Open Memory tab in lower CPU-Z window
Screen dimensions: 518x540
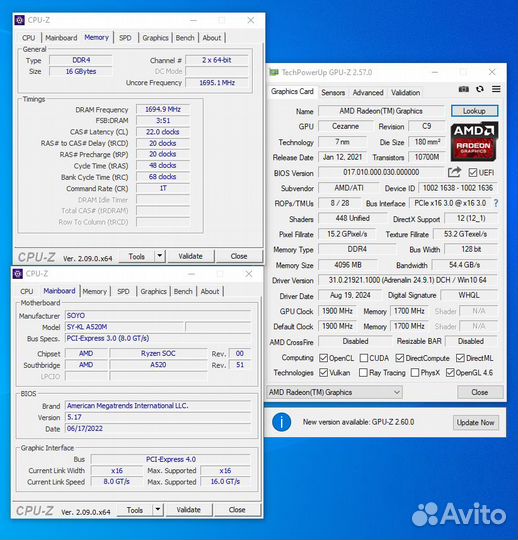click(94, 291)
